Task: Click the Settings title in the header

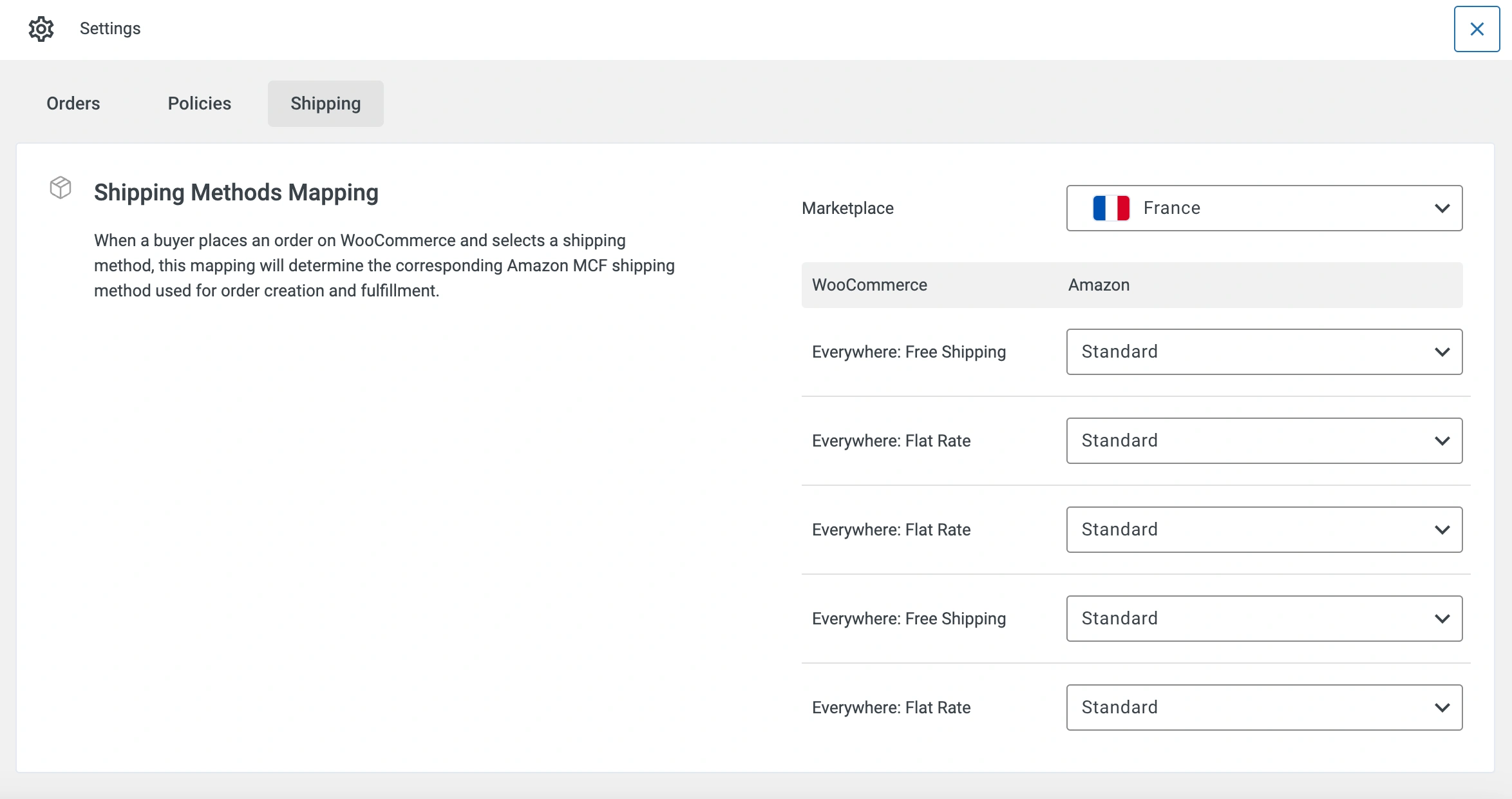Action: pyautogui.click(x=109, y=28)
